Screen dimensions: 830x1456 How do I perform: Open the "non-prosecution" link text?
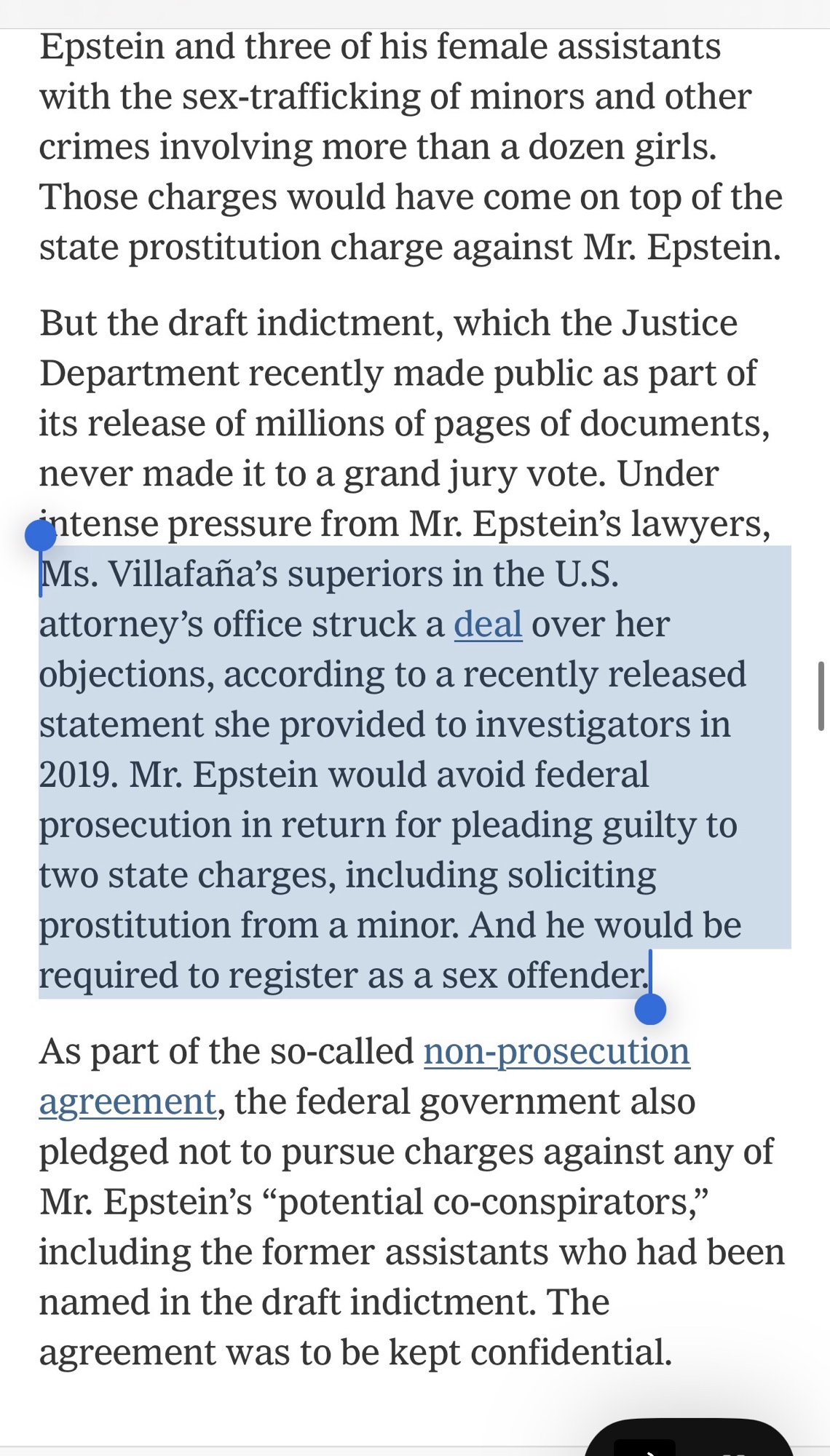click(x=556, y=1052)
